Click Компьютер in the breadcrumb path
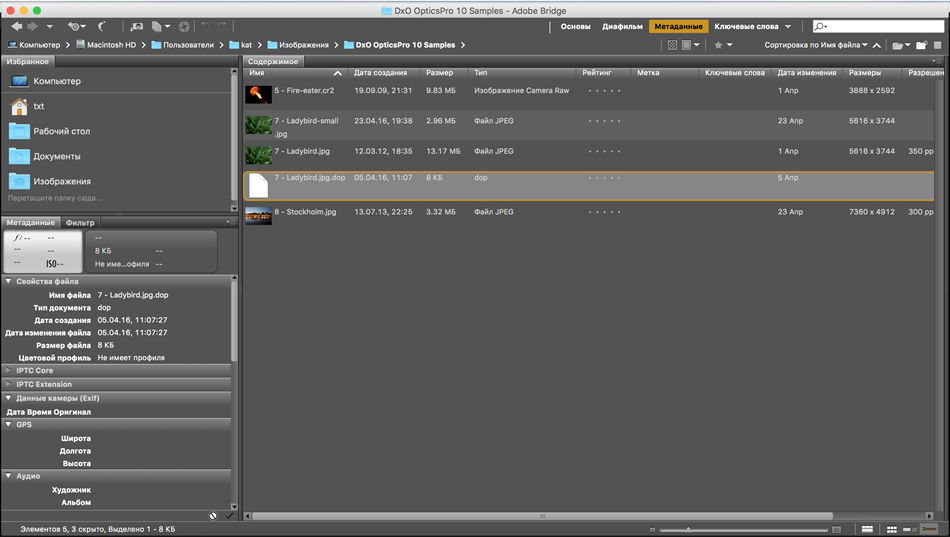The height and width of the screenshot is (537, 950). [x=34, y=45]
